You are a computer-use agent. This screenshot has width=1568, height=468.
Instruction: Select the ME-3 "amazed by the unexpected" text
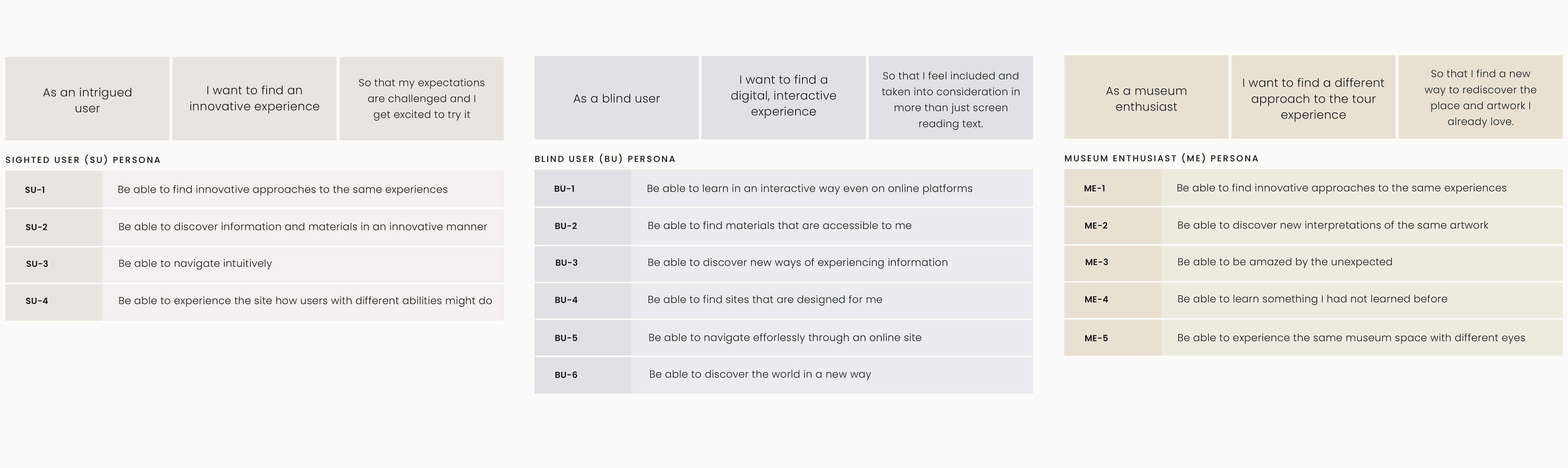(x=1284, y=262)
